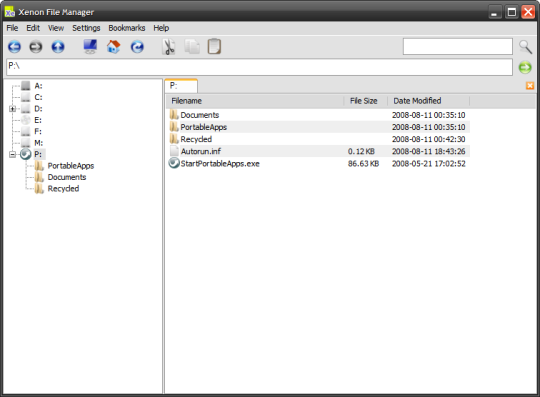Screen dimensions: 540x397
Task: Click in the search text field
Action: pos(458,46)
